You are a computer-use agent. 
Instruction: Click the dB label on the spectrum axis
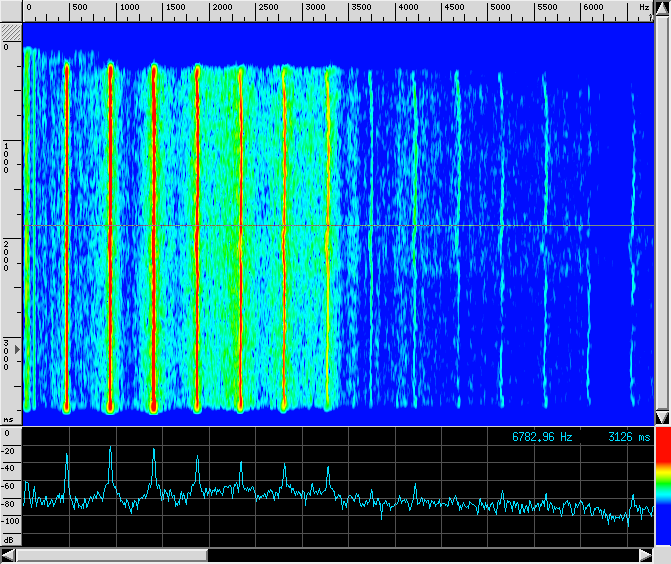coord(8,538)
